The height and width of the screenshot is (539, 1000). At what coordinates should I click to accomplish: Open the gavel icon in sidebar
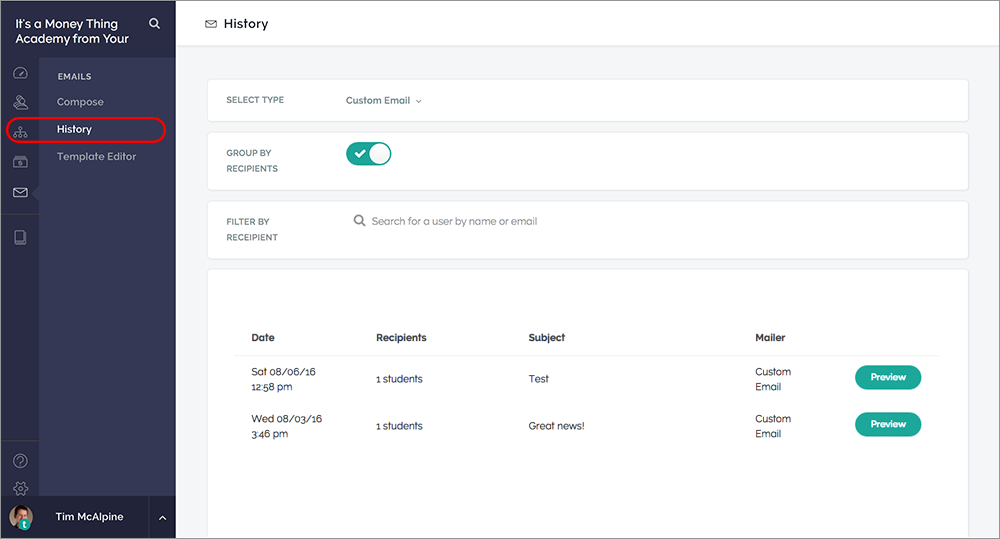click(x=20, y=101)
